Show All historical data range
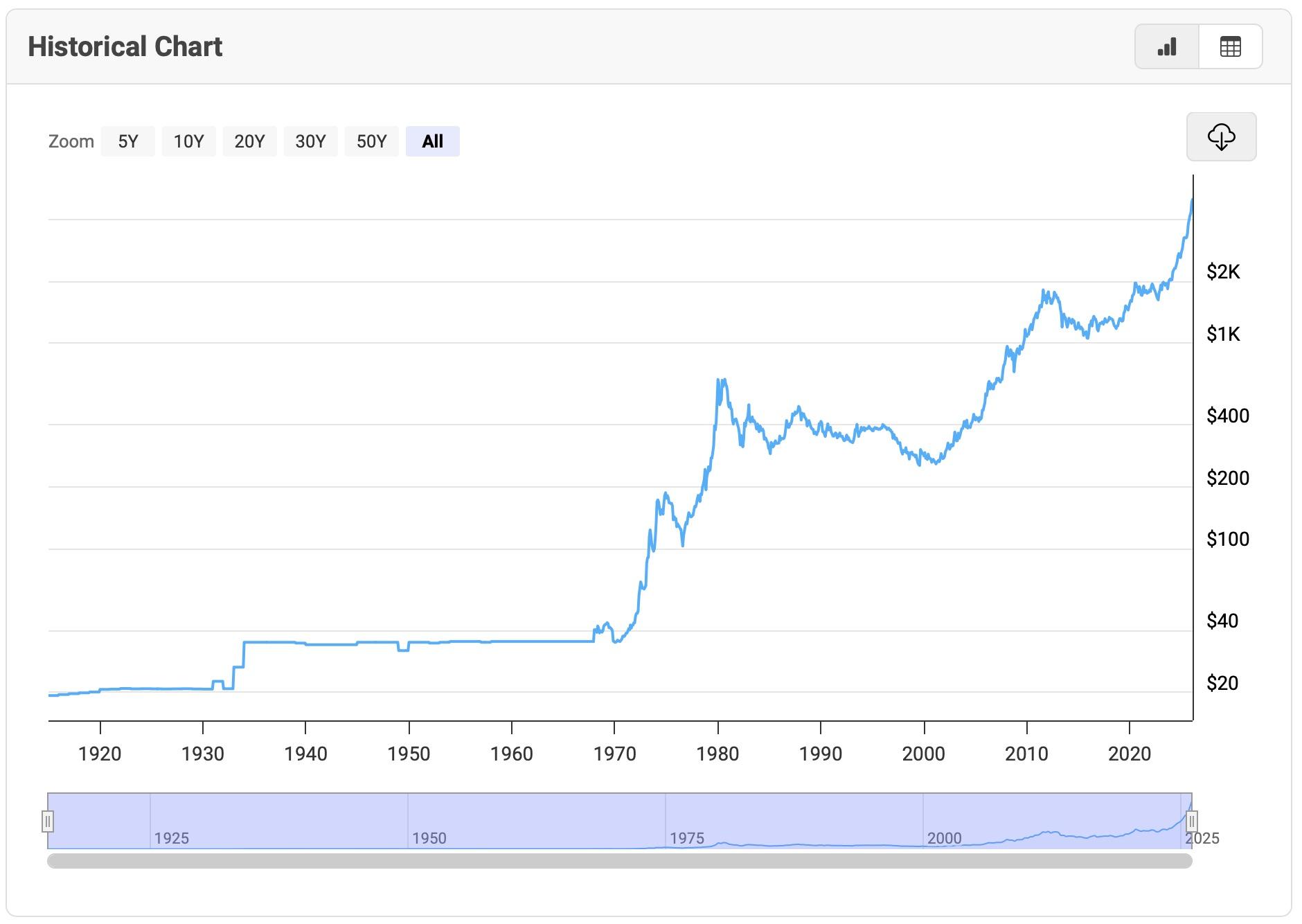Screen dimensions: 1302x924 [x=432, y=141]
